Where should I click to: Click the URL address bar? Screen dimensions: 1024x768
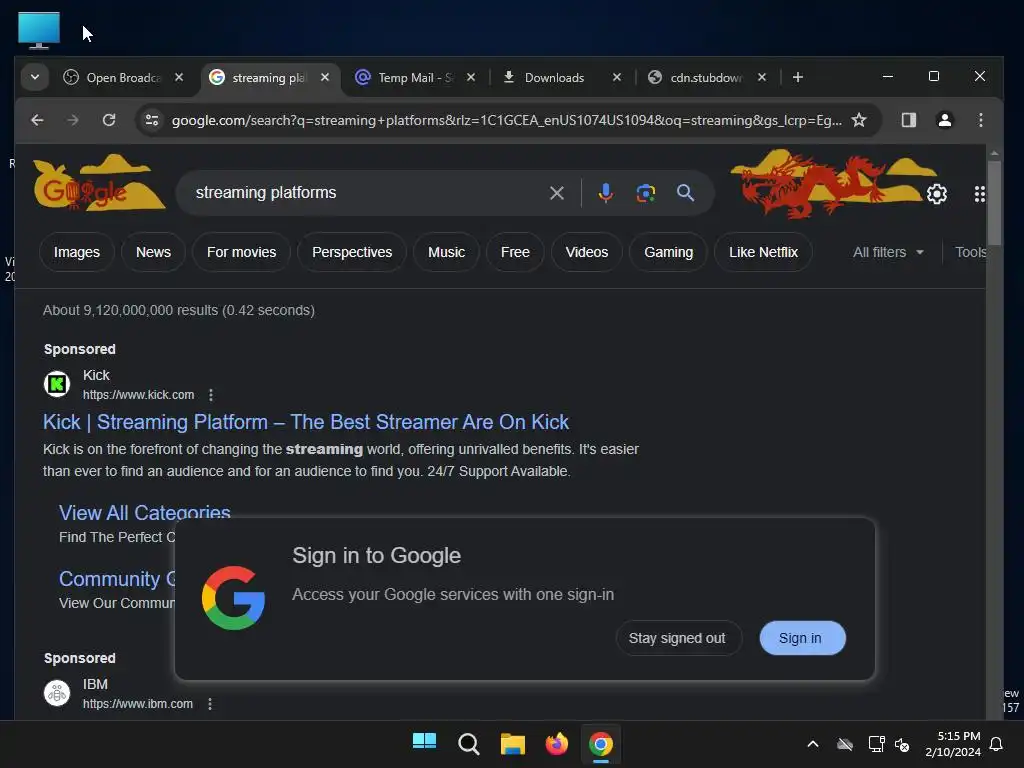click(506, 120)
